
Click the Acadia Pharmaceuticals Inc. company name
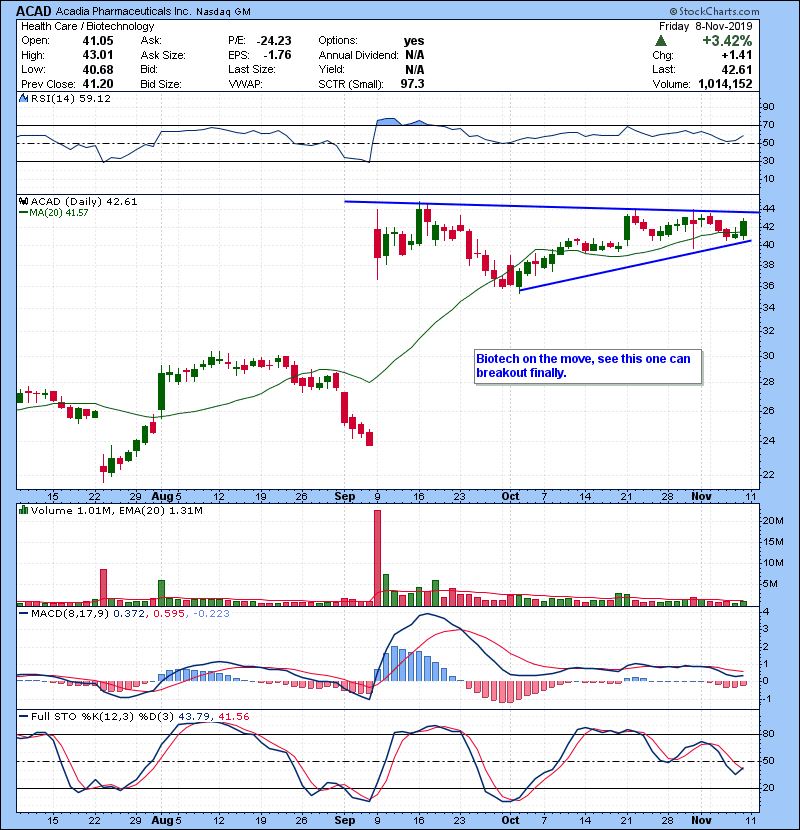123,11
